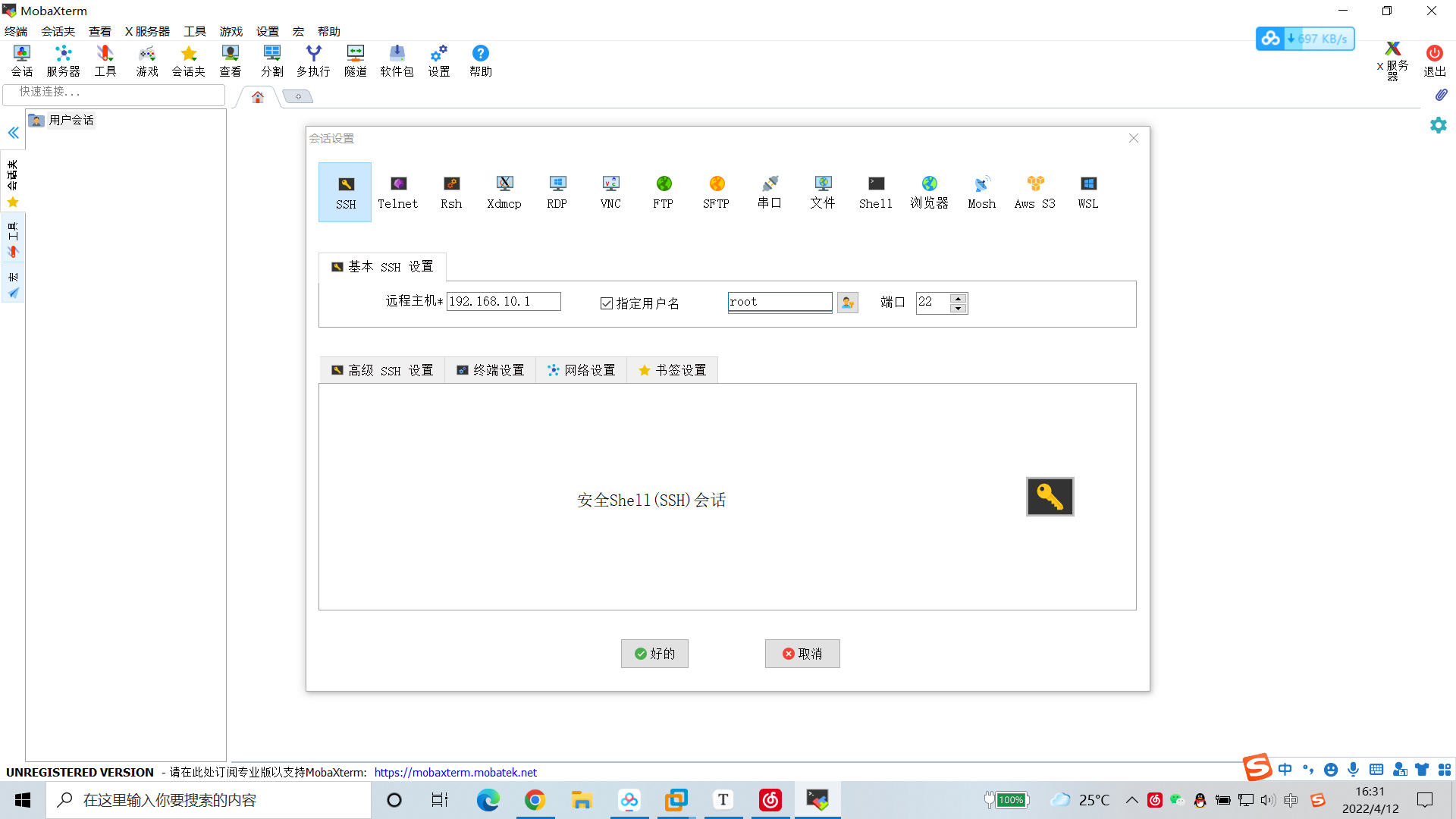
Task: Open the 工具 menu in menu bar
Action: [194, 31]
